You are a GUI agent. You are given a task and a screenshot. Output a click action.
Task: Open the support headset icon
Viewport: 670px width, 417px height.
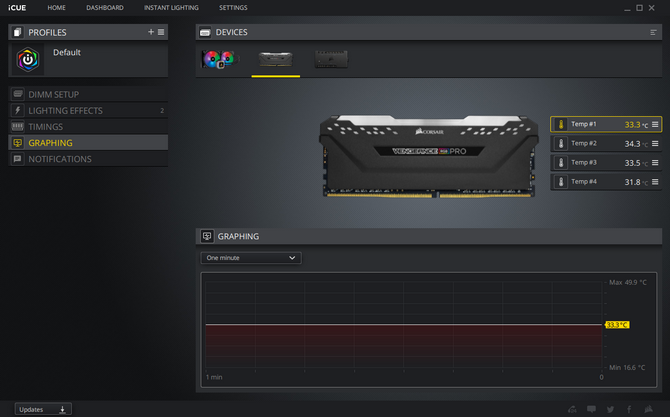[572, 409]
